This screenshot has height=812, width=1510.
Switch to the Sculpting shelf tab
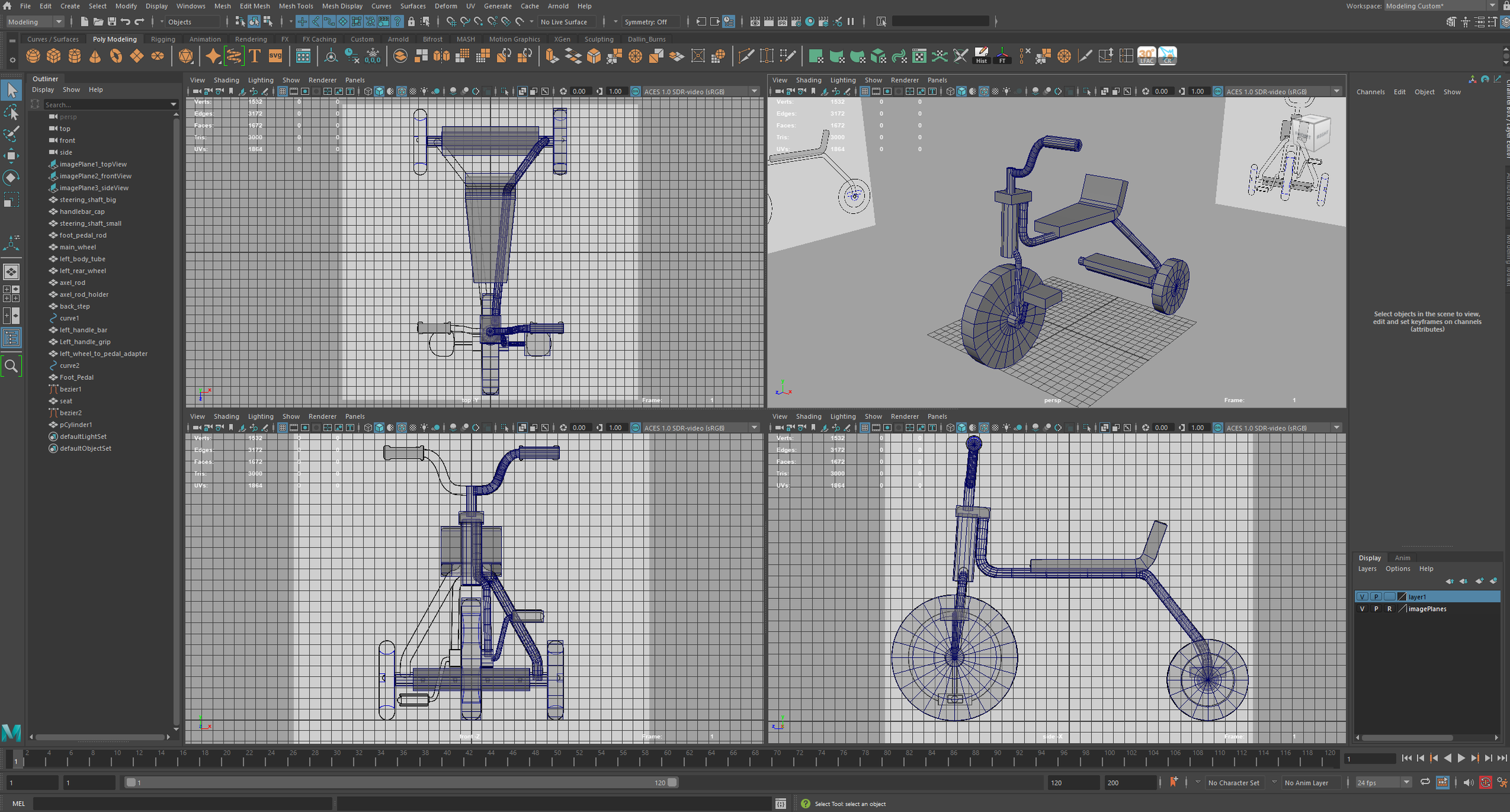tap(598, 39)
